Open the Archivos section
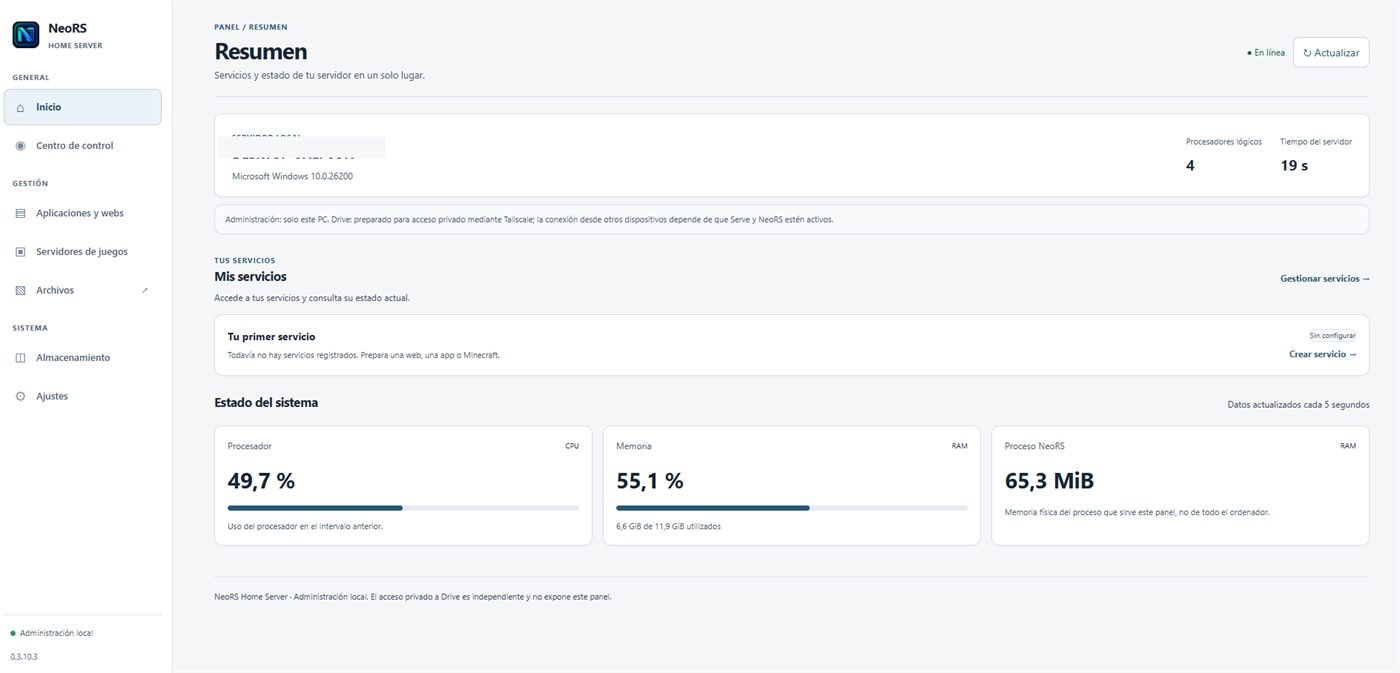1400x673 pixels. (x=82, y=290)
